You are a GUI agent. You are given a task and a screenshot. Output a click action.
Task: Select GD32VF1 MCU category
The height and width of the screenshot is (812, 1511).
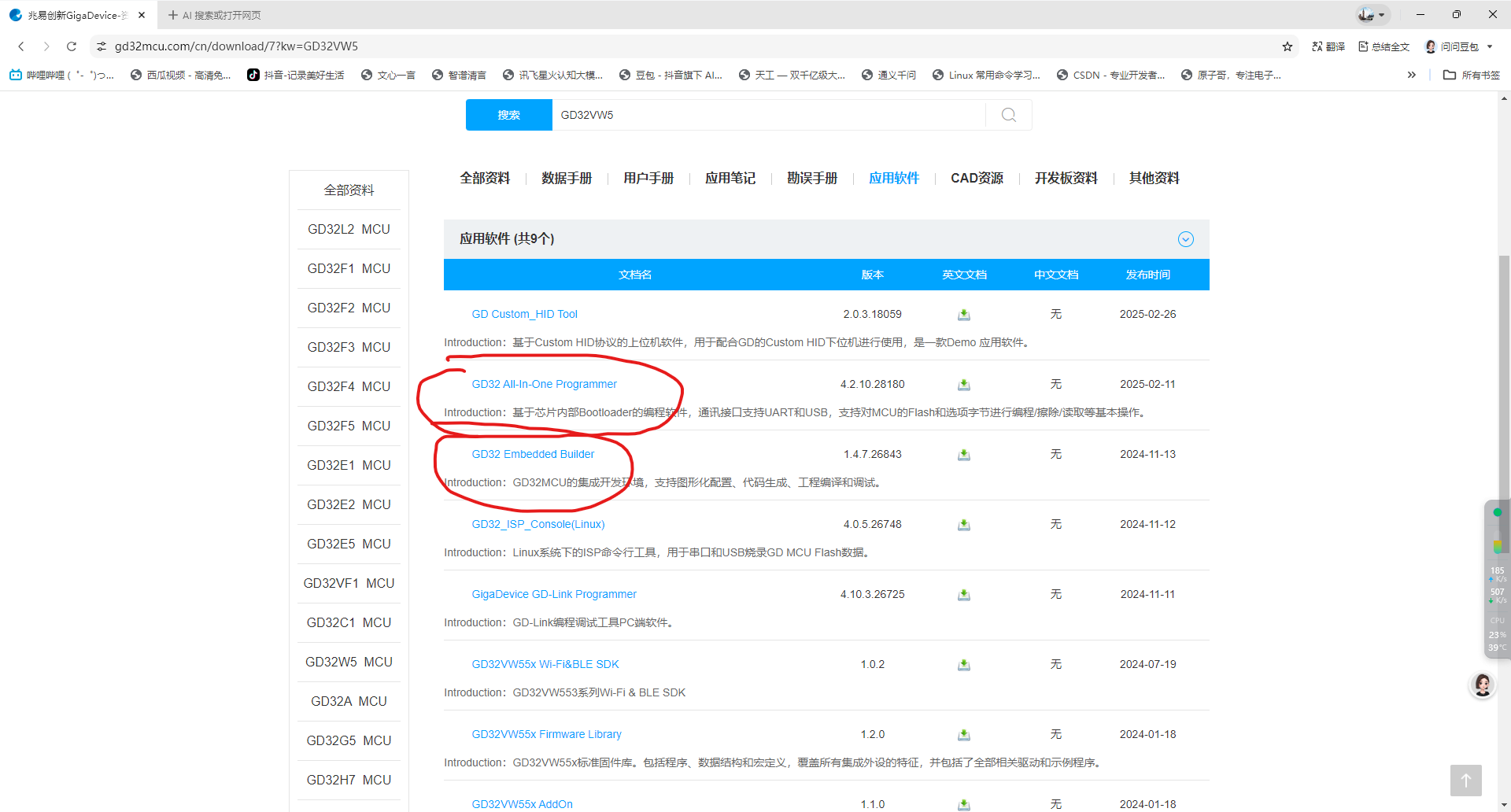point(349,583)
